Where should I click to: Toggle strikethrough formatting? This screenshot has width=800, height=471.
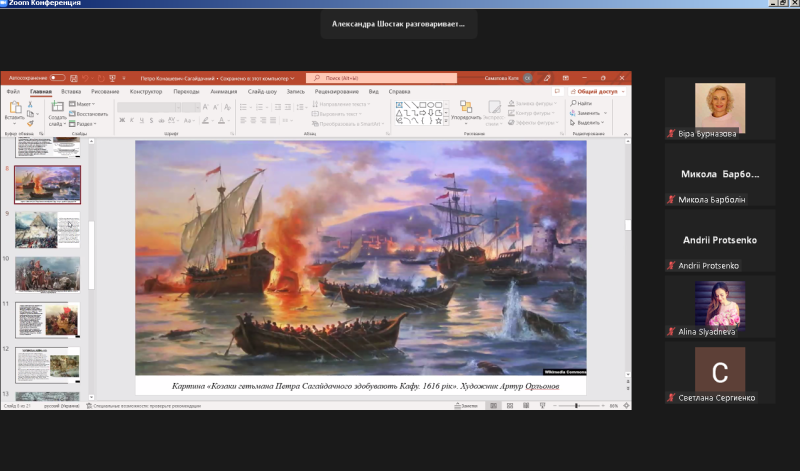161,120
